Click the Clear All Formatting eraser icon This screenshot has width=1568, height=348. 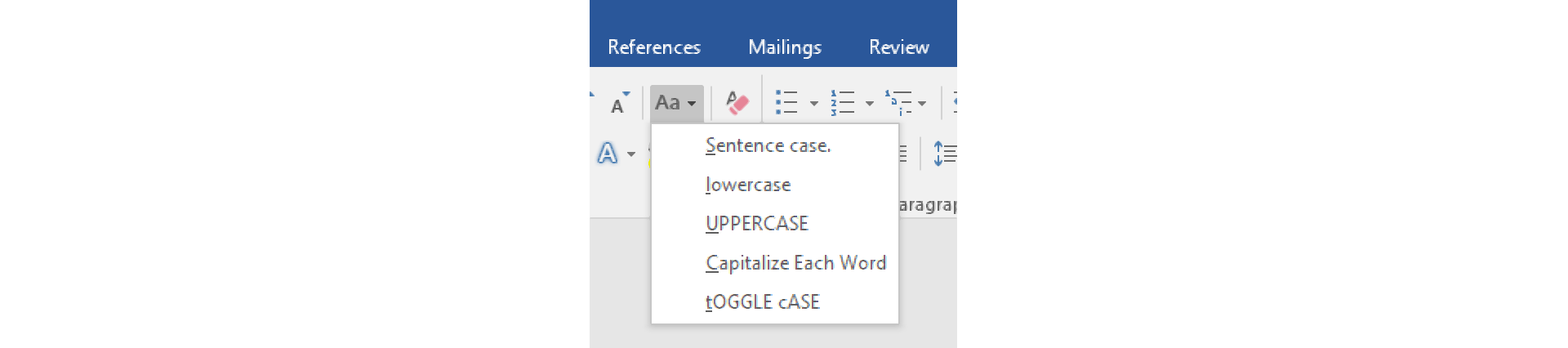click(737, 104)
